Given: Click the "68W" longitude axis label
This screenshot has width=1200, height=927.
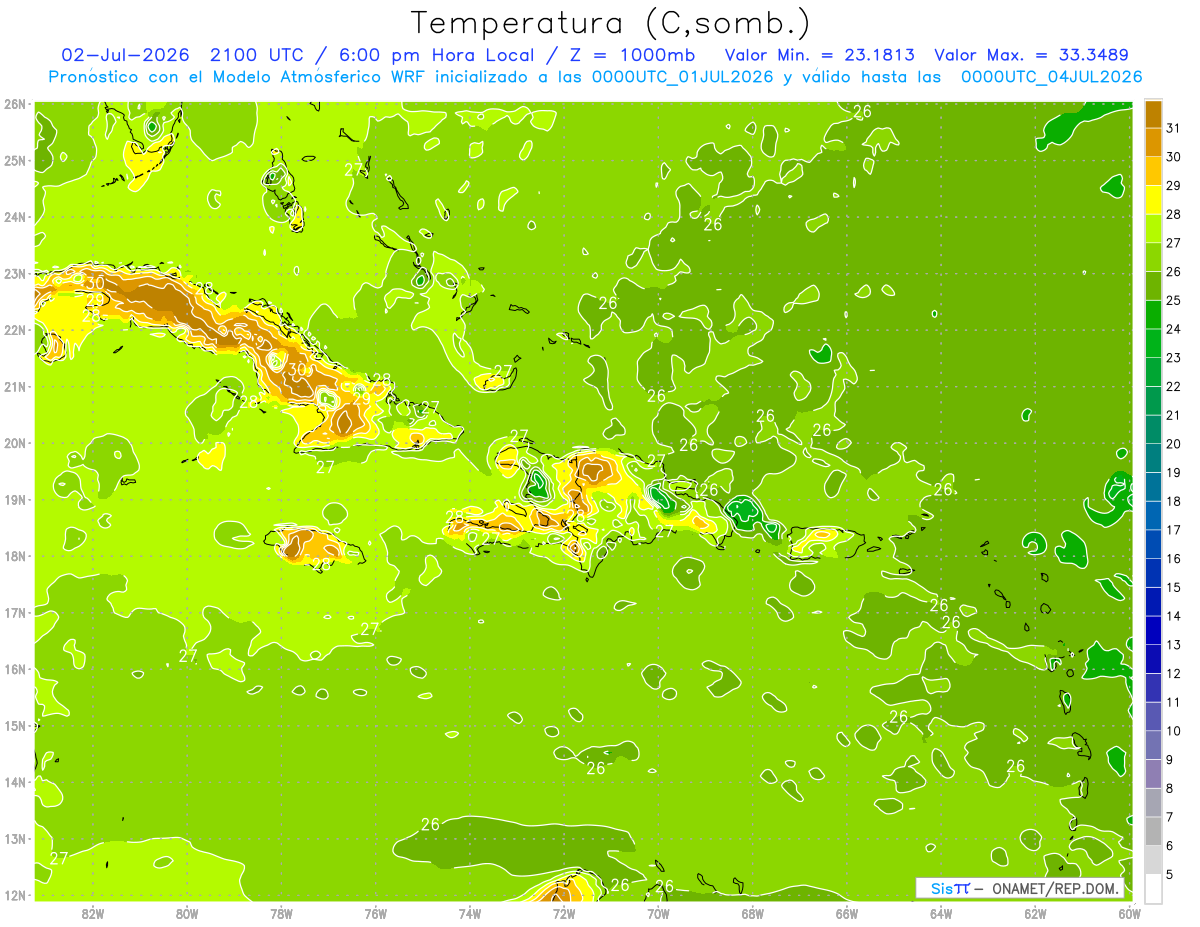Looking at the screenshot, I should (x=753, y=913).
